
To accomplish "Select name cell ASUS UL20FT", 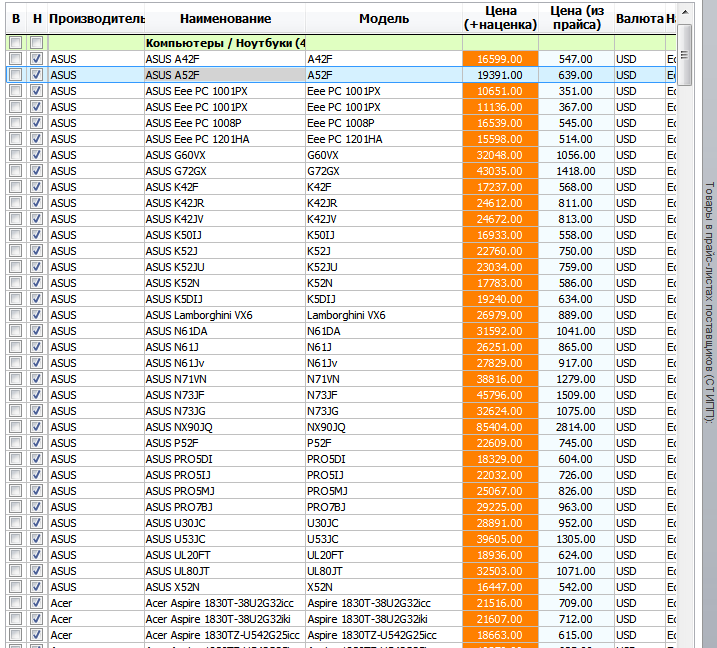I will (225, 555).
